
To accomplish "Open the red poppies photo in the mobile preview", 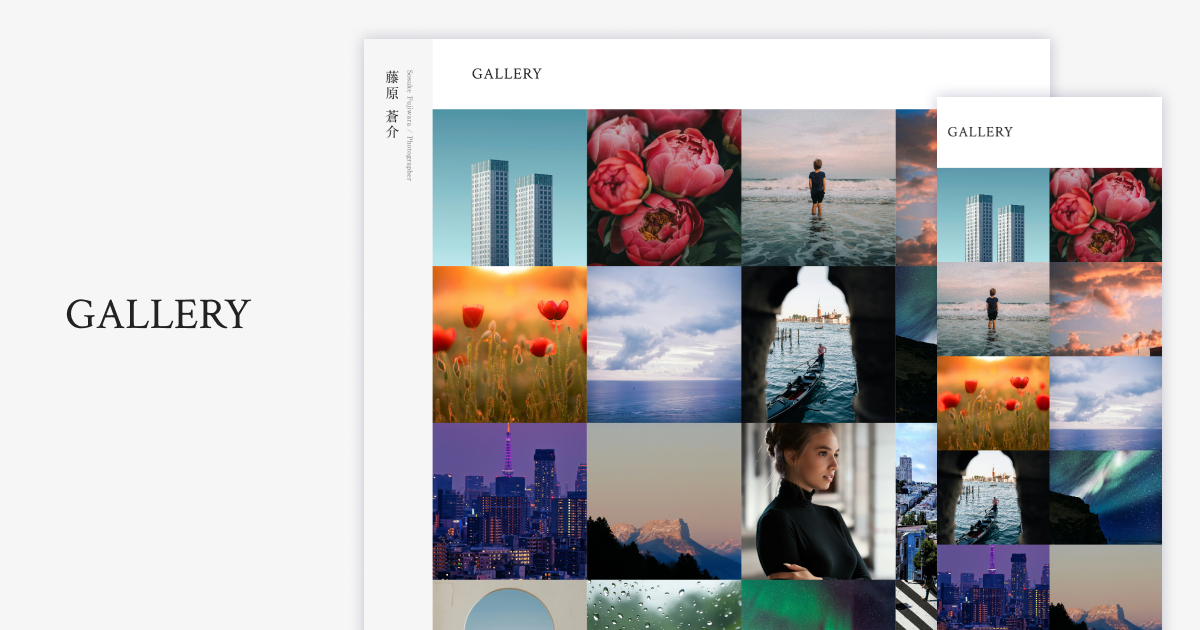I will [x=993, y=403].
